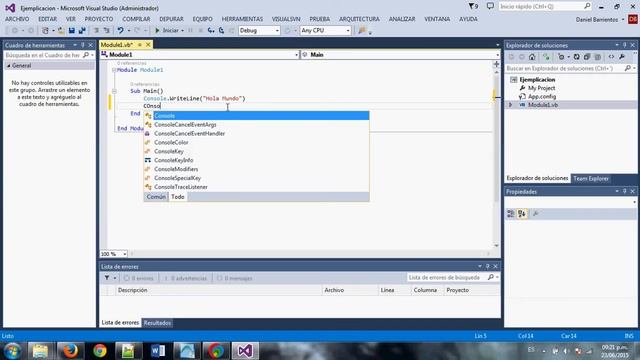Collapse the Sub Main code region
This screenshot has height=360, width=640.
click(114, 91)
